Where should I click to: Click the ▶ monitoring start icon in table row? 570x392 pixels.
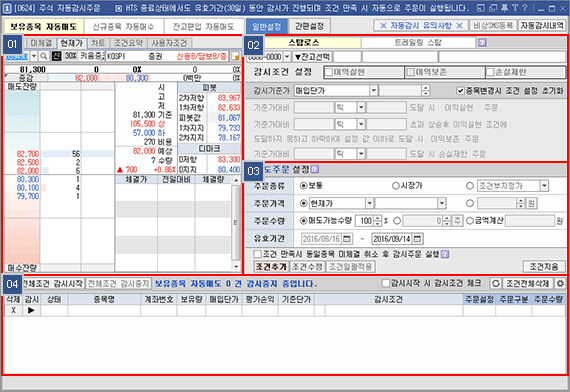click(31, 310)
